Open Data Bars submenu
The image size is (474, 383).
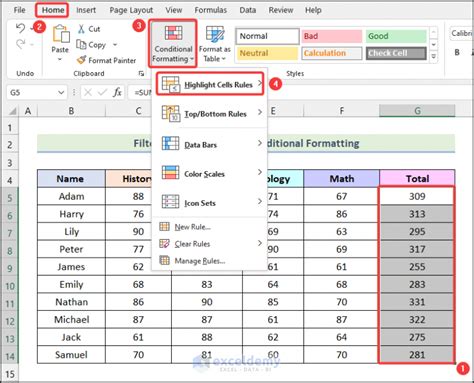pyautogui.click(x=210, y=144)
